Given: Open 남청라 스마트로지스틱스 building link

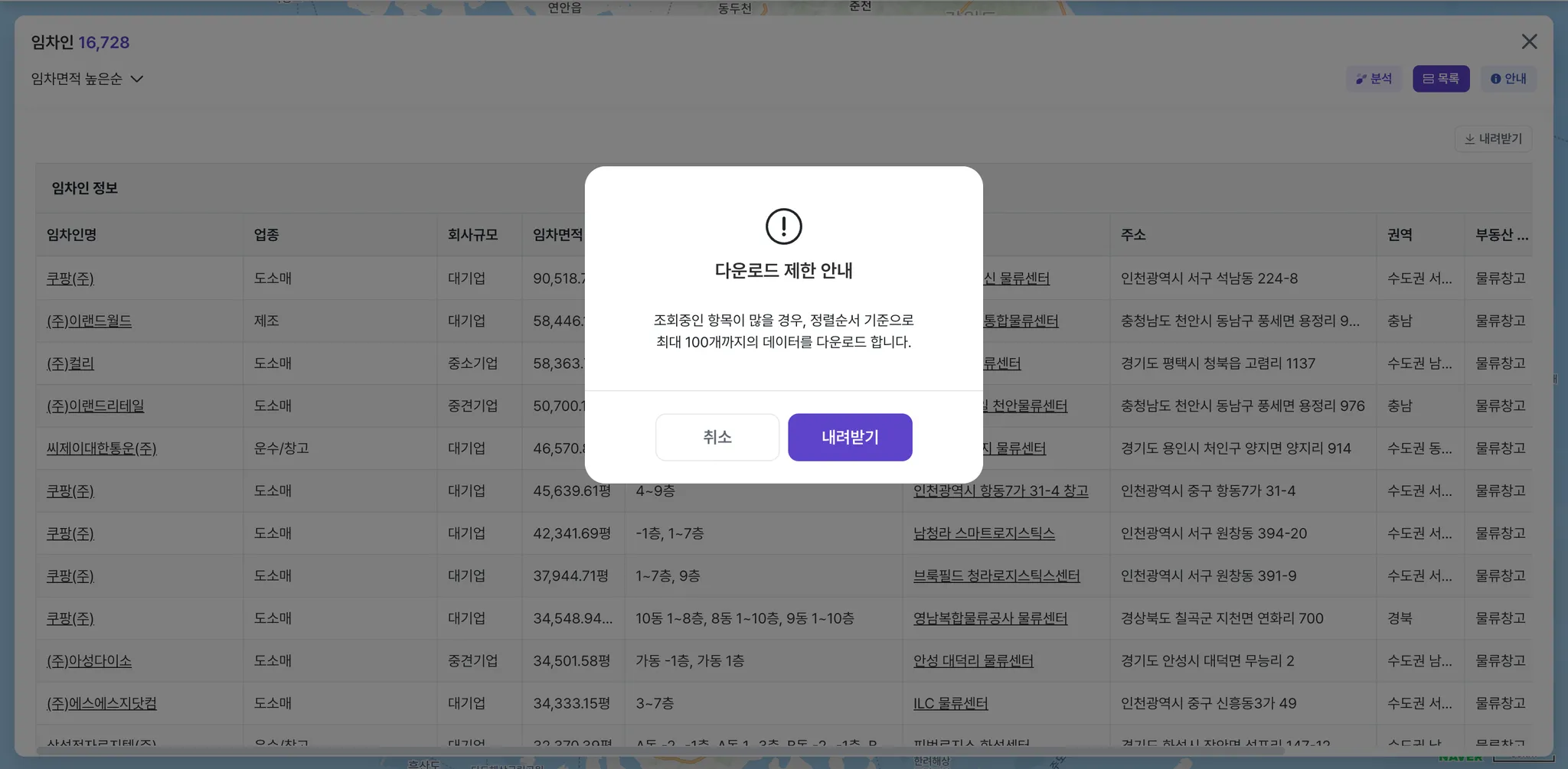Looking at the screenshot, I should pos(984,533).
